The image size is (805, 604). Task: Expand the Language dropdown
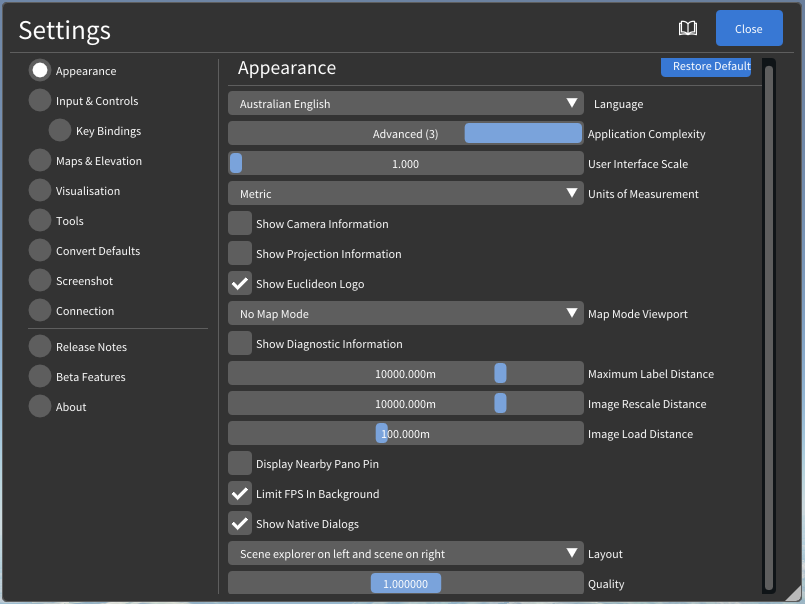[x=405, y=104]
